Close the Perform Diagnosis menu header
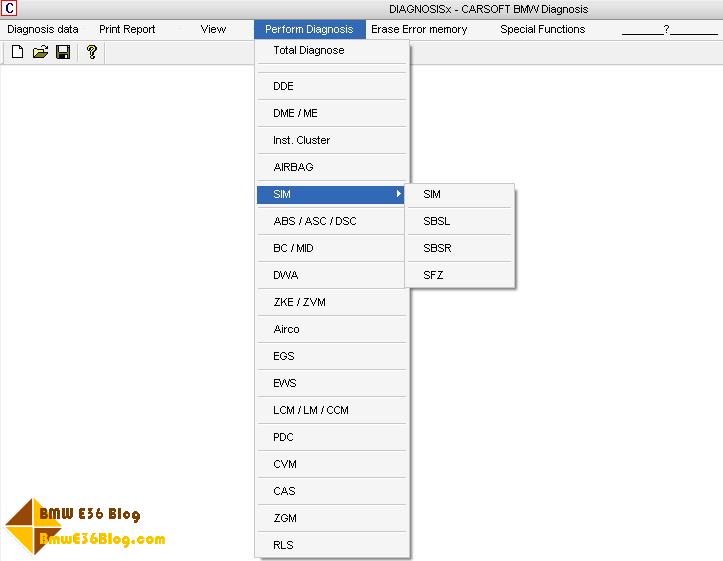Viewport: 723px width, 561px height. click(x=309, y=29)
